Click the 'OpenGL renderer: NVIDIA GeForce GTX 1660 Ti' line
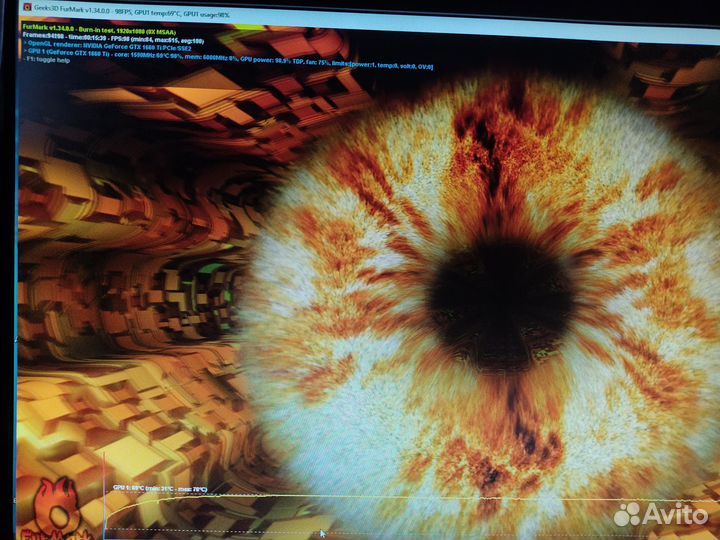The width and height of the screenshot is (720, 540). click(107, 45)
